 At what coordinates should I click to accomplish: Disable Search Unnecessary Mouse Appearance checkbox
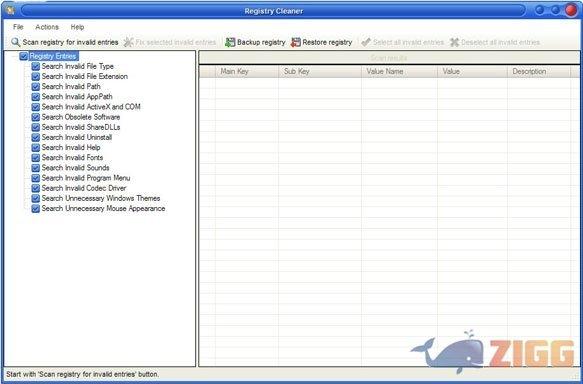coord(36,209)
